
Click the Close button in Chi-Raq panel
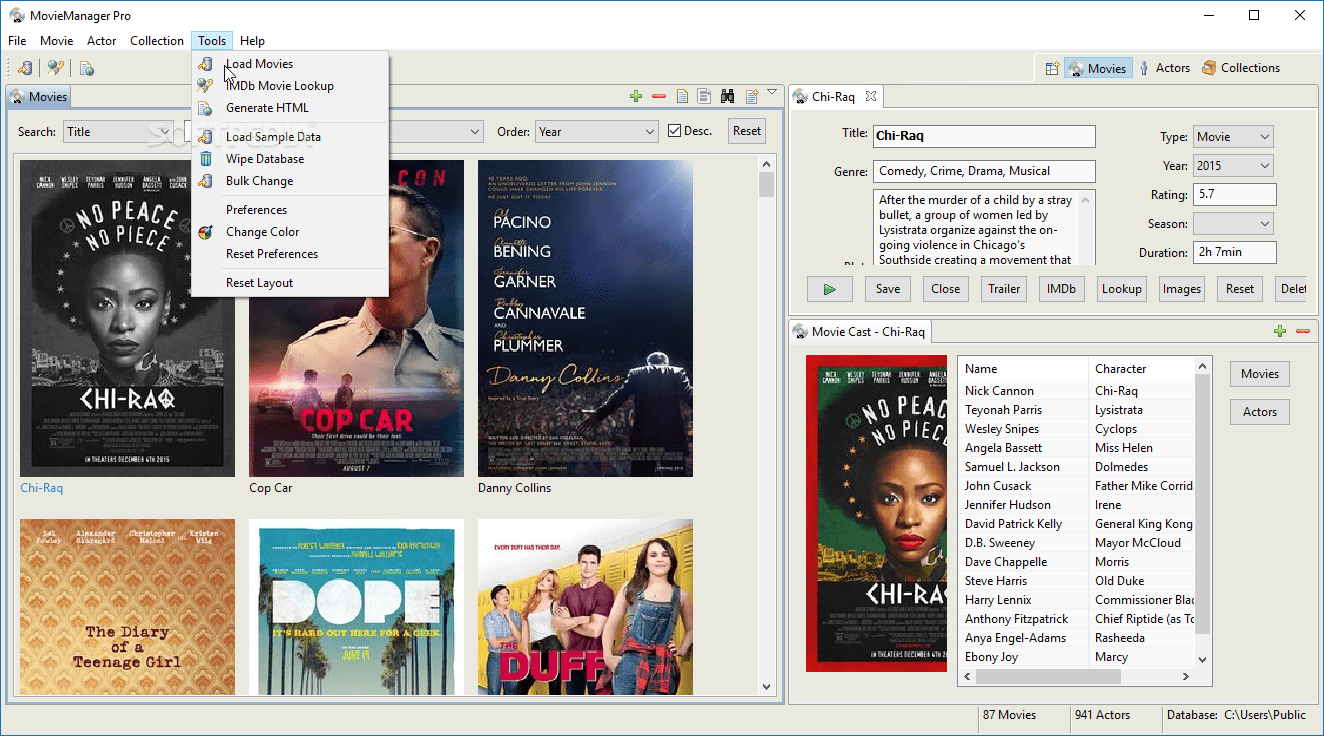pos(946,289)
